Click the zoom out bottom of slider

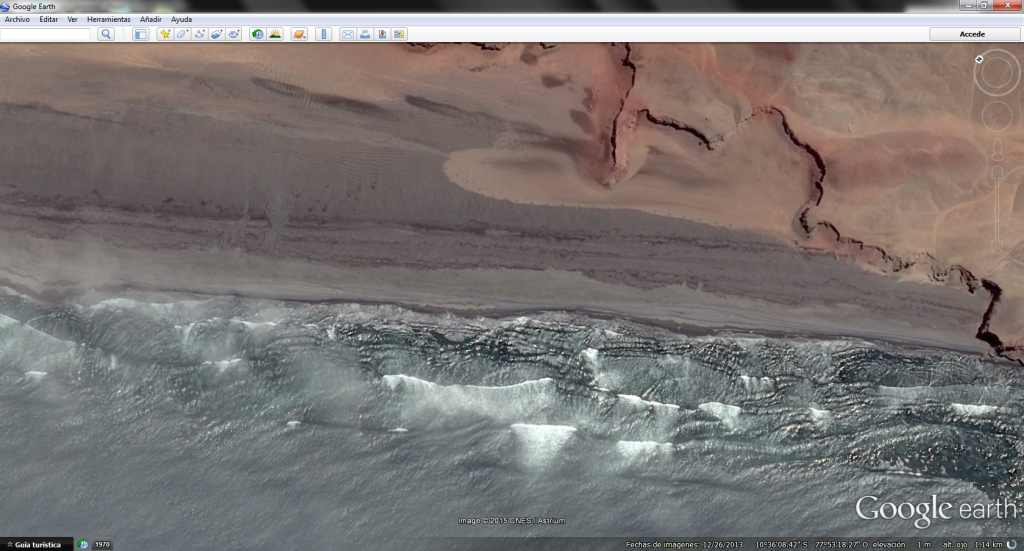997,247
